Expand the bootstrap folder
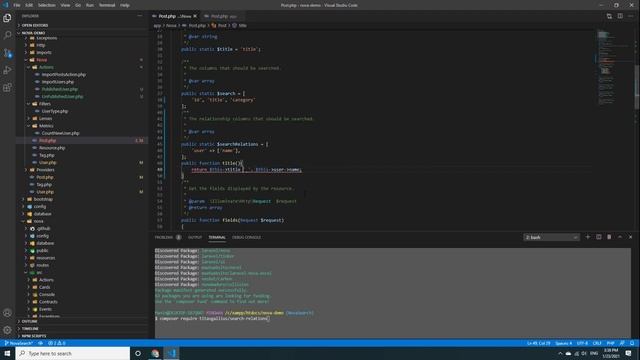Image resolution: width=640 pixels, height=360 pixels. coord(43,199)
